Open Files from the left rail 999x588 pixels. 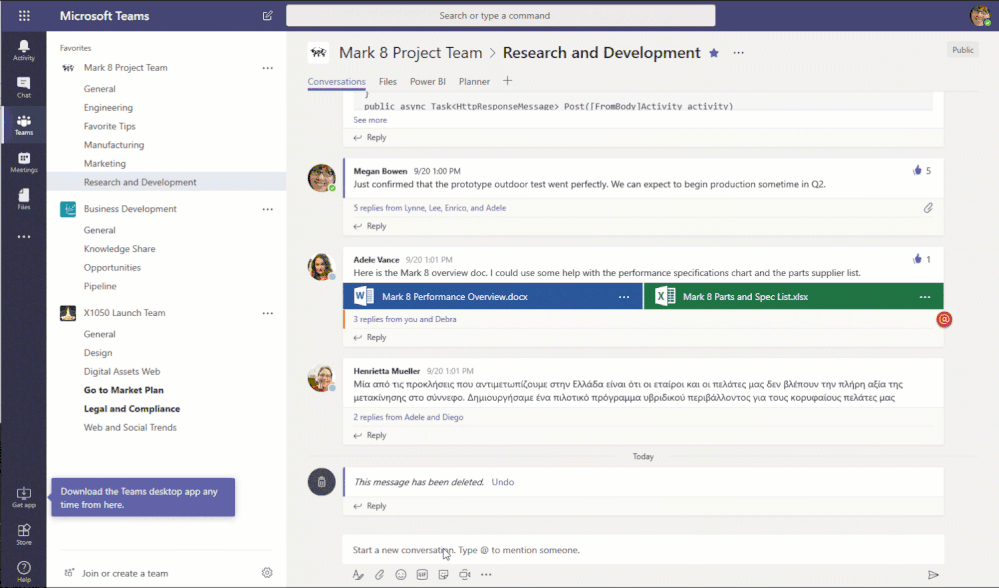[x=24, y=199]
